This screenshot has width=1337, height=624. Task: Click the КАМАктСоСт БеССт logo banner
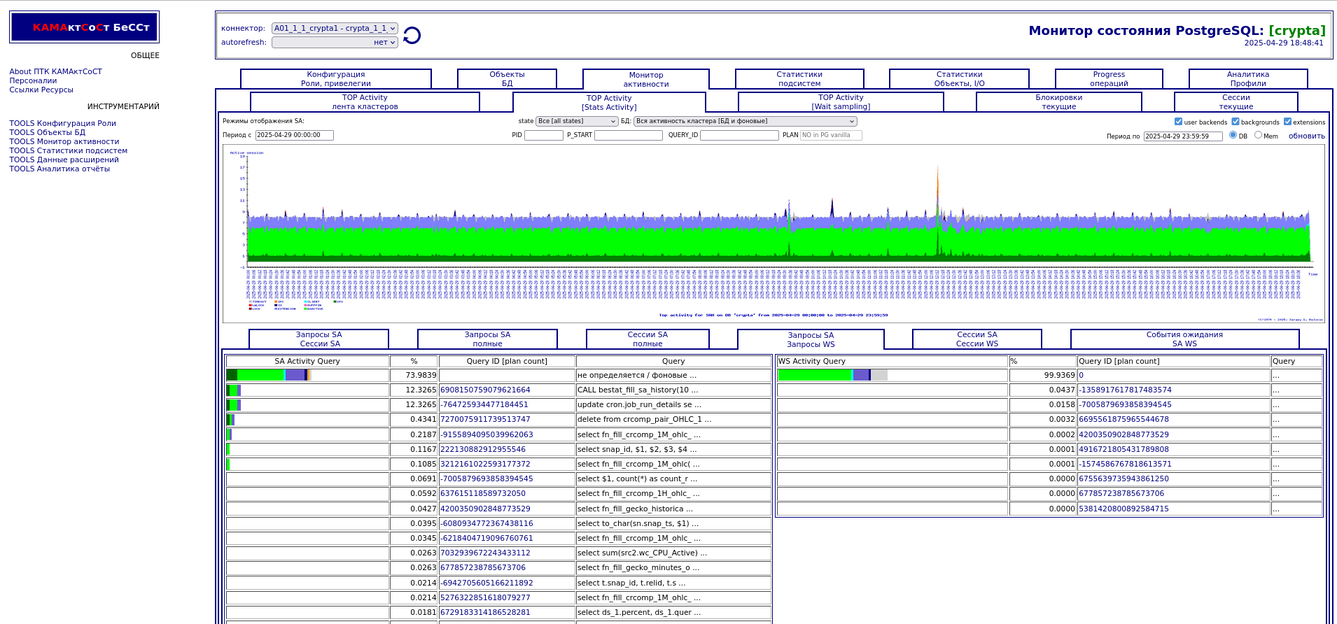click(x=84, y=28)
